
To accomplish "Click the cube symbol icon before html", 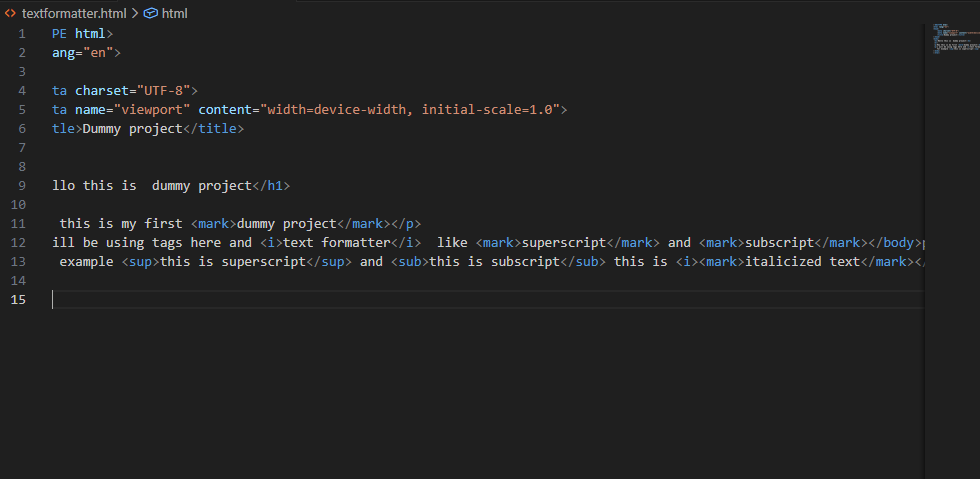I will point(151,13).
